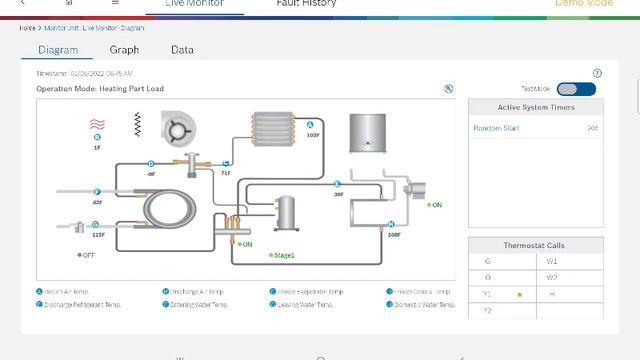This screenshot has height=360, width=640.
Task: Click the Demo Mode label
Action: 584,4
